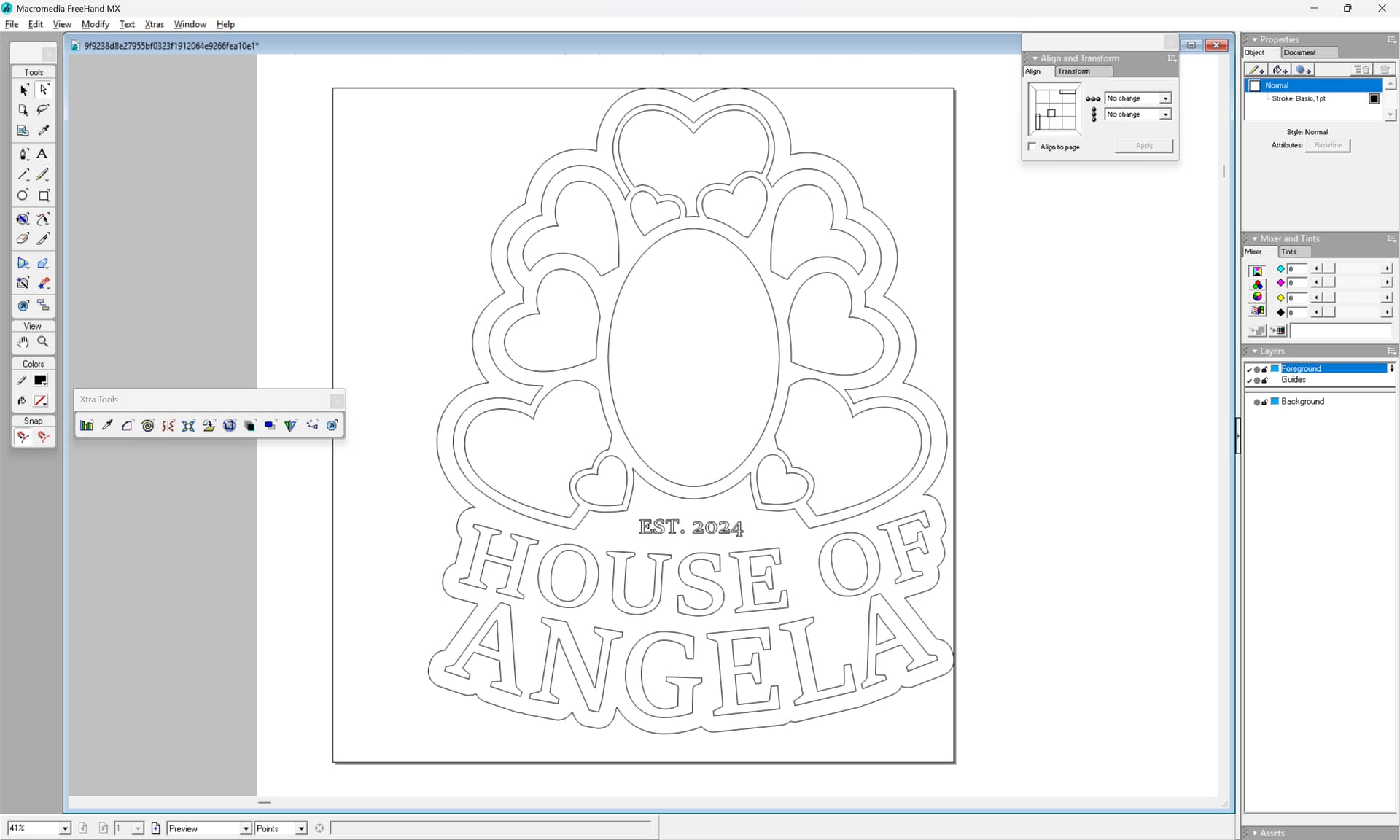Choose the Fisheye Lens globe tool

tap(230, 426)
